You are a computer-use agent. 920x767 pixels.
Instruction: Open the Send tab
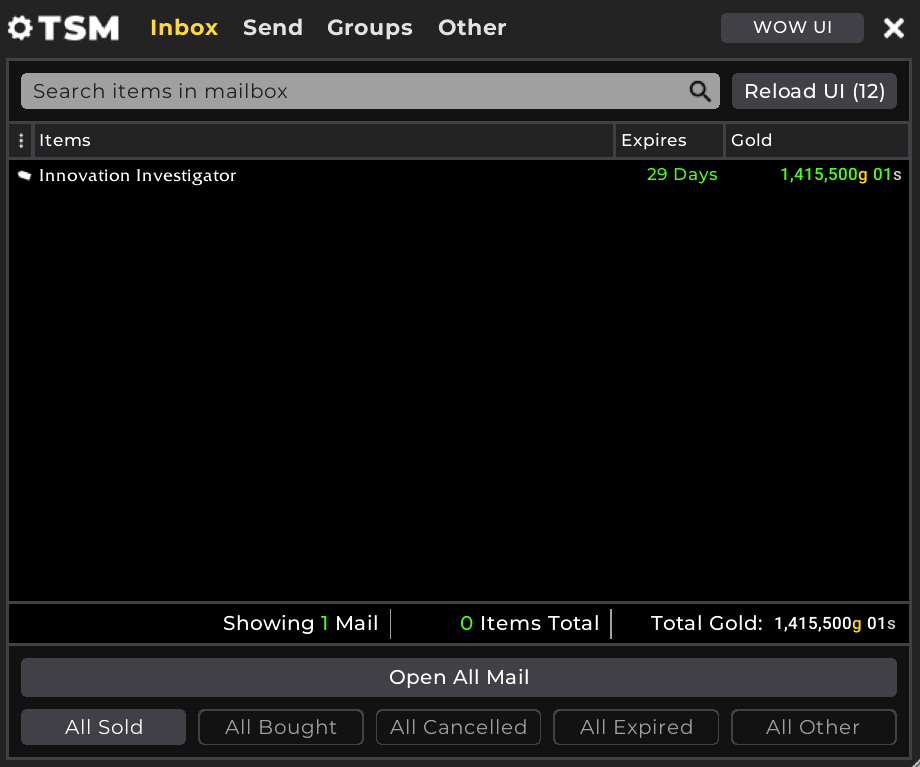273,28
